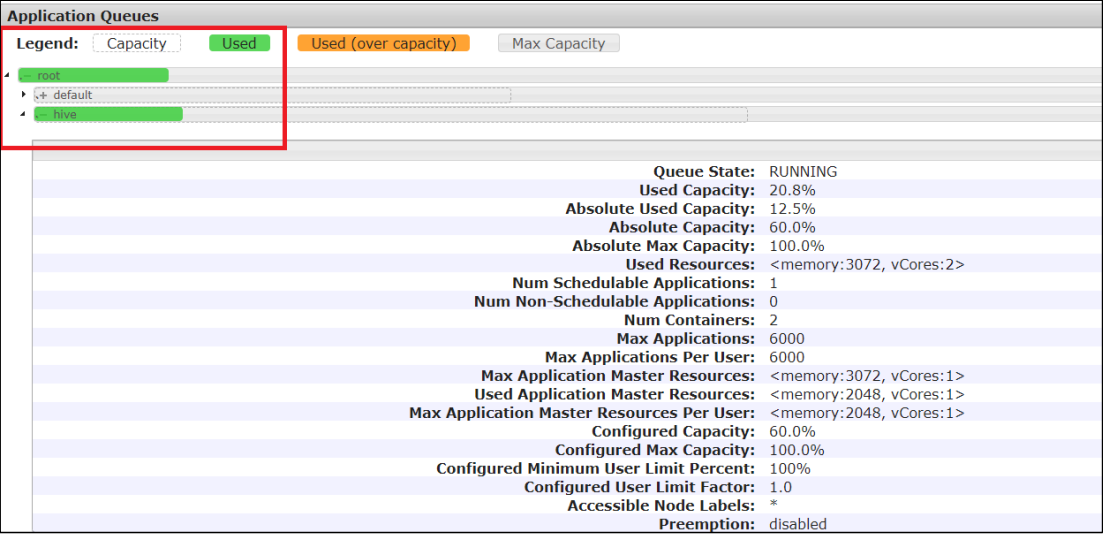Screen dimensions: 1103x534
Task: Click the gray Max Capacity legend box
Action: tap(558, 43)
